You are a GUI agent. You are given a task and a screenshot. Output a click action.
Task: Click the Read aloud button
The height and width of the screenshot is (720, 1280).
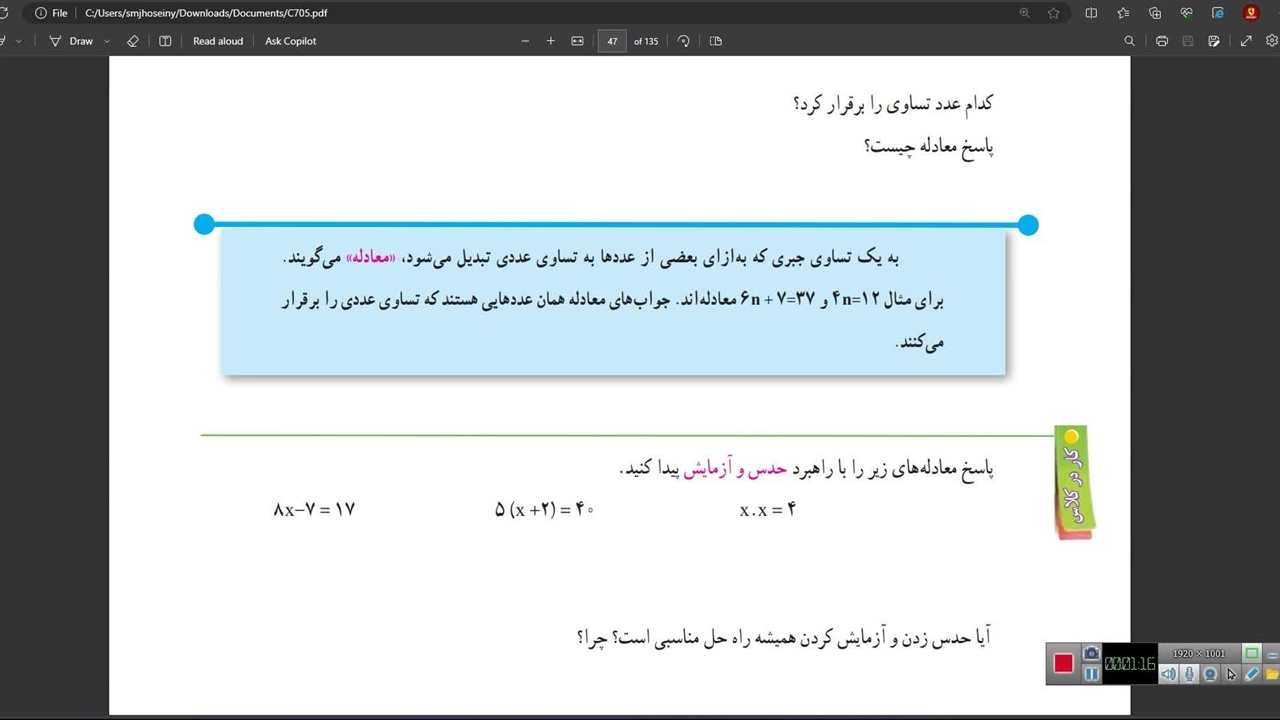pos(218,41)
